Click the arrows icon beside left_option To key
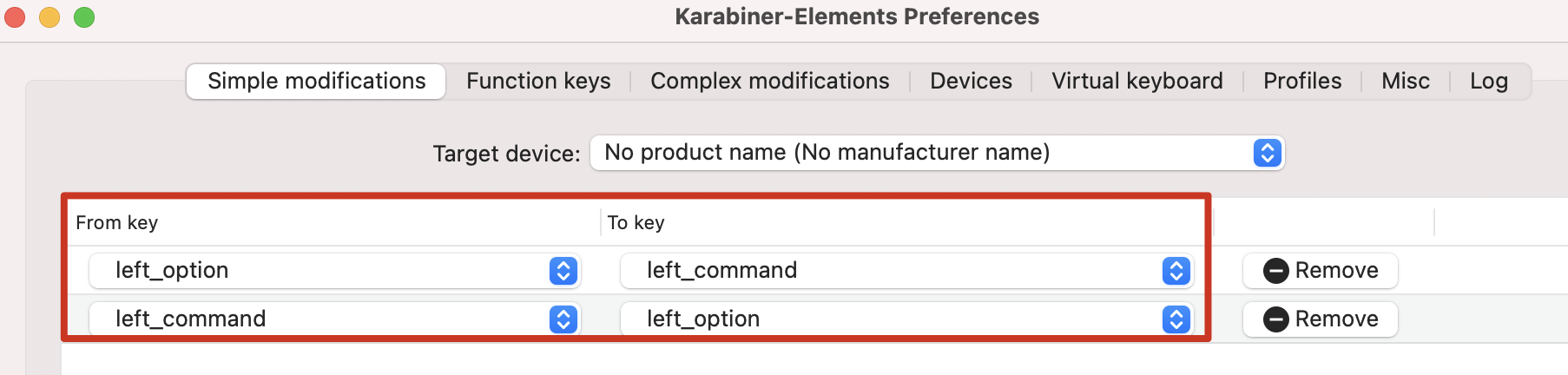The height and width of the screenshot is (375, 1568). point(1176,319)
